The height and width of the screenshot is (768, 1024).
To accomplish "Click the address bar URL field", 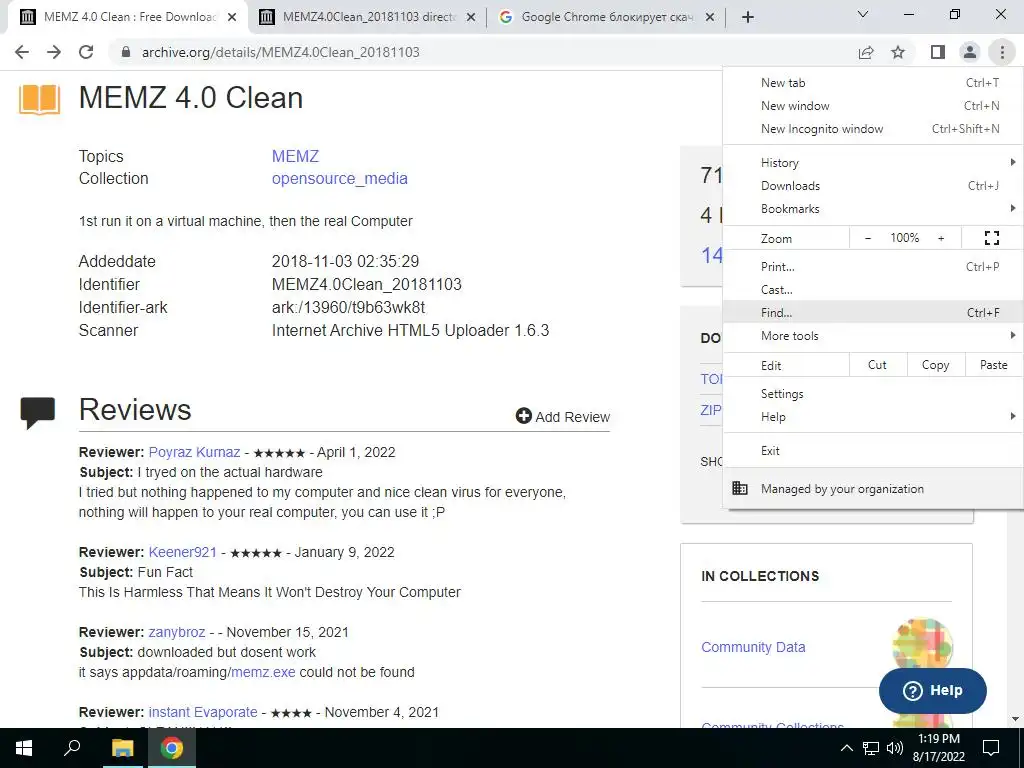I will pyautogui.click(x=483, y=52).
